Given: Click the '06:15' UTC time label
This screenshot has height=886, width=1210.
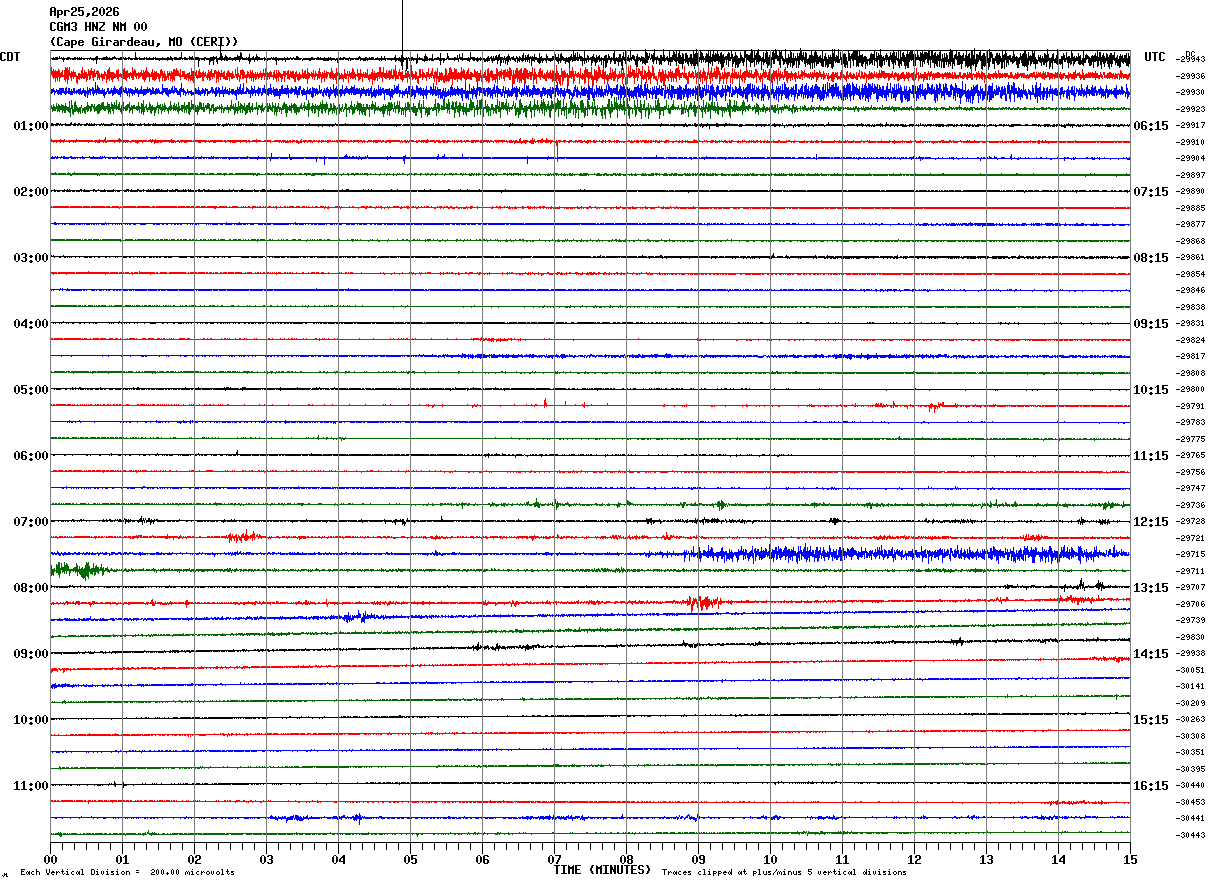Looking at the screenshot, I should (1151, 126).
